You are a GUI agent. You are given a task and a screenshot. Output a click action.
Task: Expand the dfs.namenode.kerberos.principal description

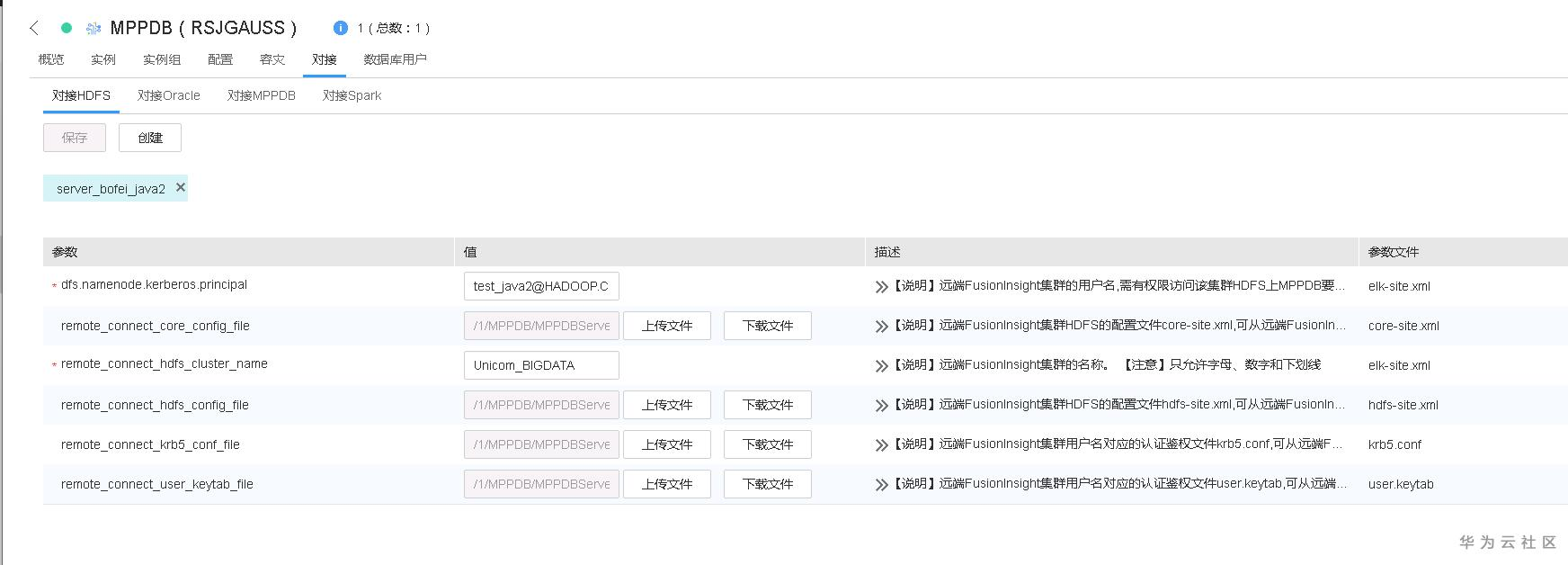click(881, 287)
